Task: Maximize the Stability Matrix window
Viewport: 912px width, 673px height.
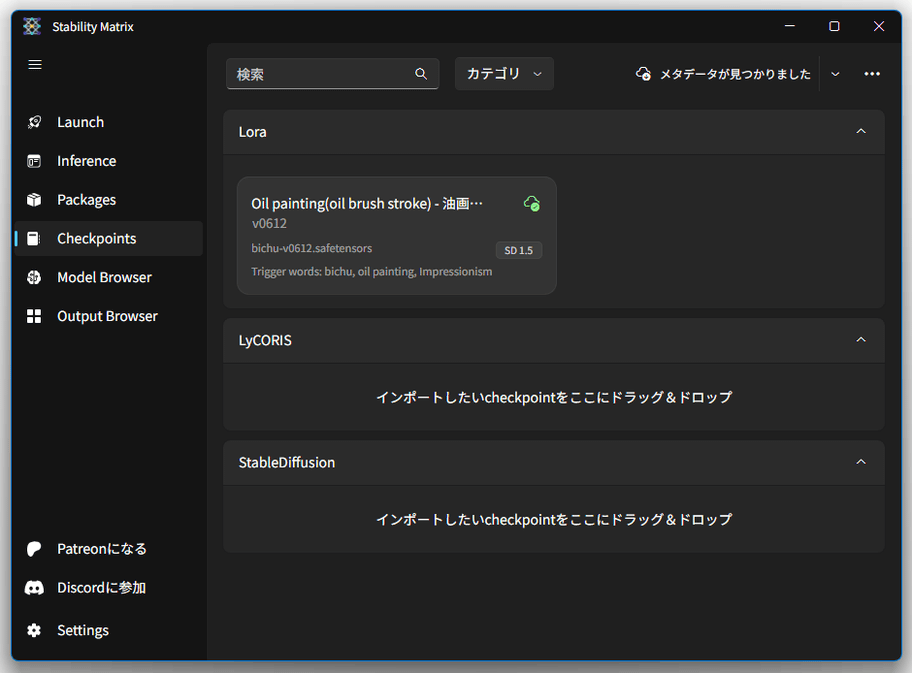Action: pos(835,26)
